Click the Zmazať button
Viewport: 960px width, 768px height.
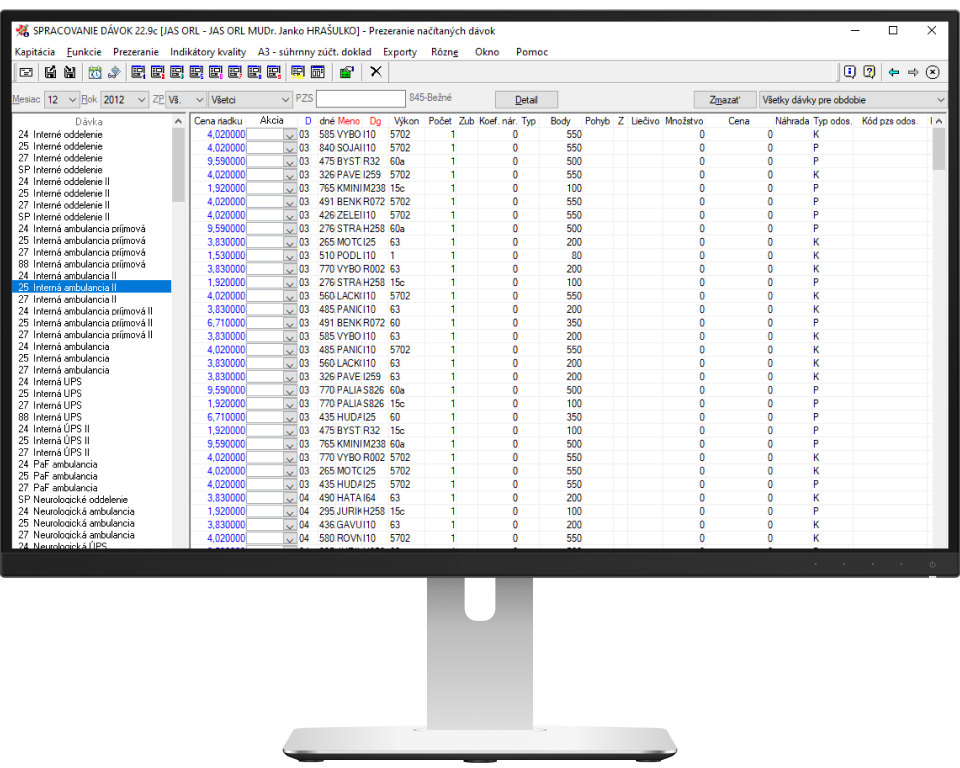click(725, 100)
